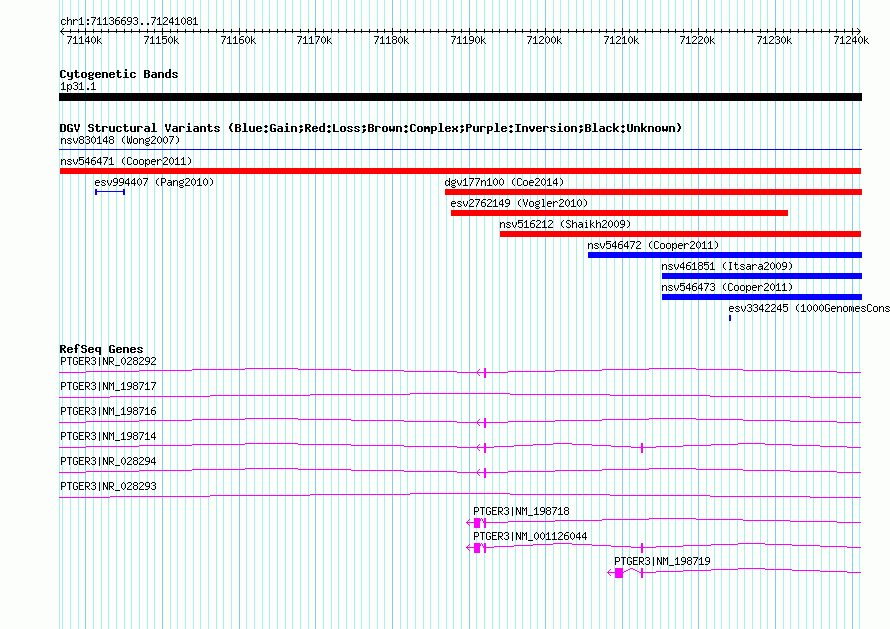Click the blue nsv546473 gain bar
This screenshot has width=890, height=629.
(x=762, y=297)
